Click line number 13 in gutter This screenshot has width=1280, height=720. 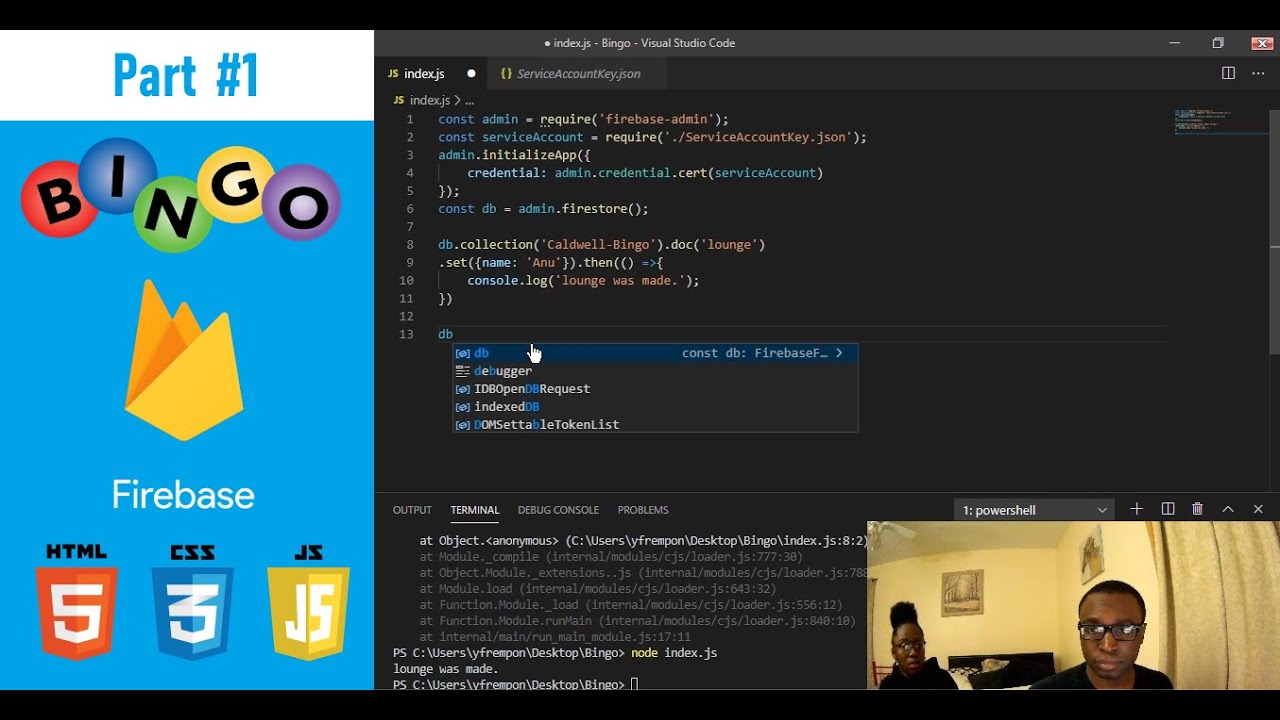pyautogui.click(x=406, y=334)
